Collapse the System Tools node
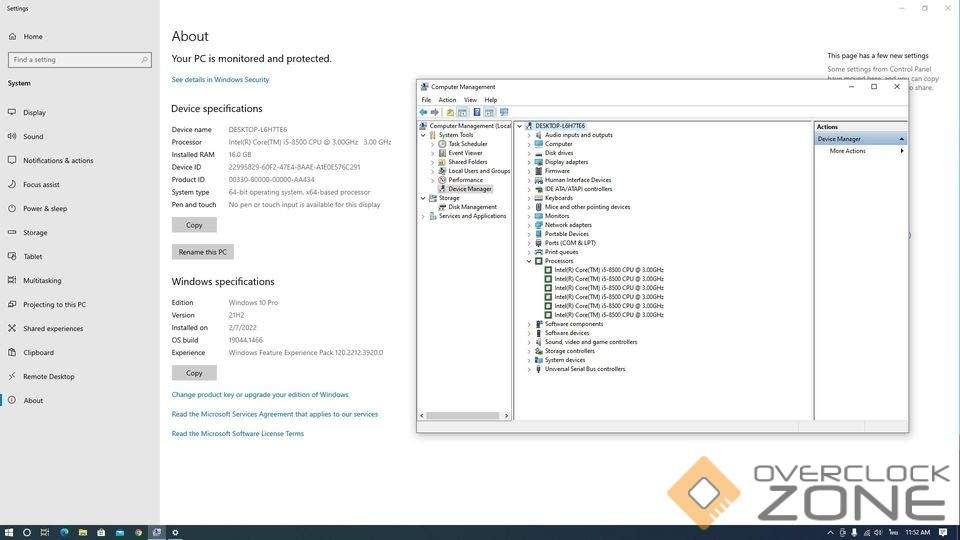 pos(423,135)
